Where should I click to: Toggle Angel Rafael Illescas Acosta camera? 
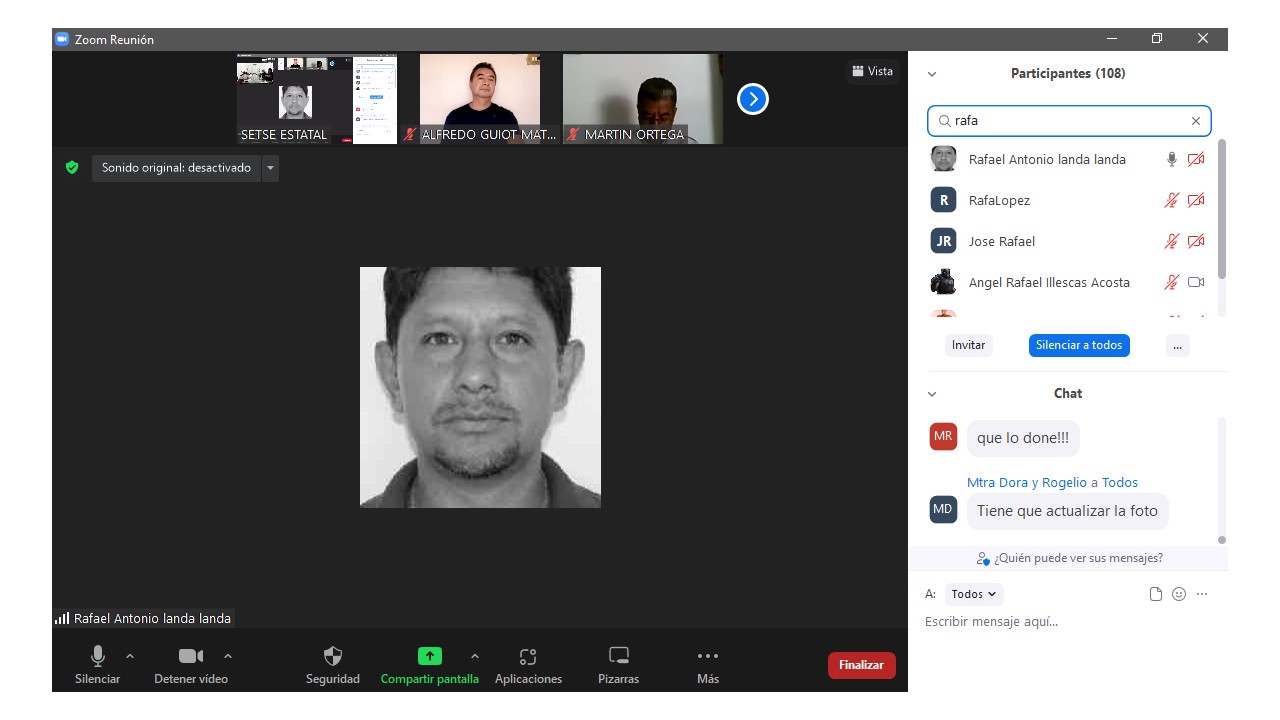click(1196, 282)
